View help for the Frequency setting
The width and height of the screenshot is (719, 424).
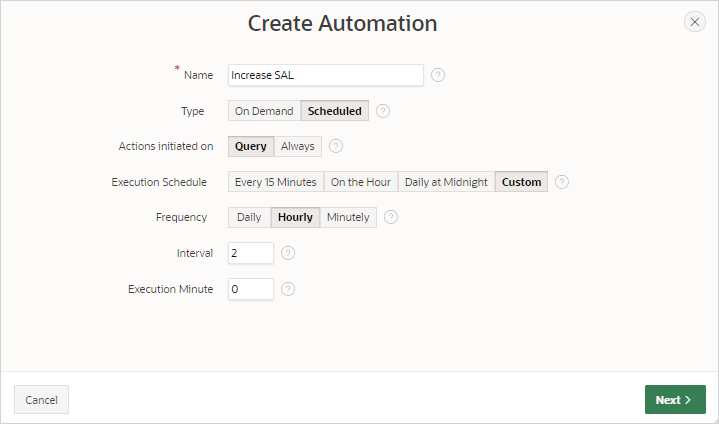pyautogui.click(x=391, y=217)
